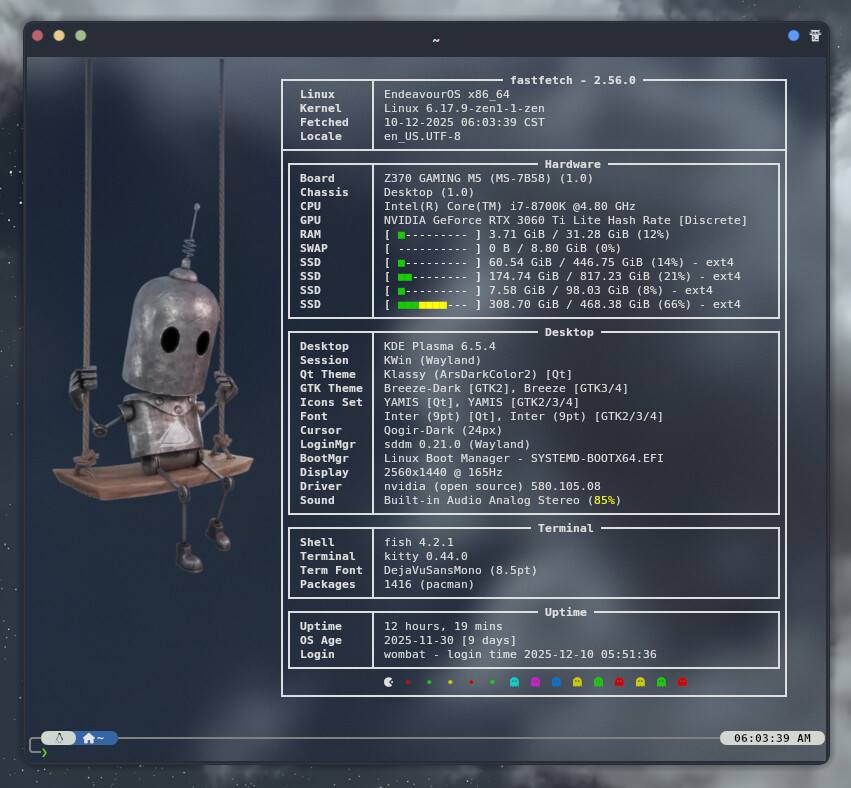Click the green maximize window button

click(x=81, y=35)
